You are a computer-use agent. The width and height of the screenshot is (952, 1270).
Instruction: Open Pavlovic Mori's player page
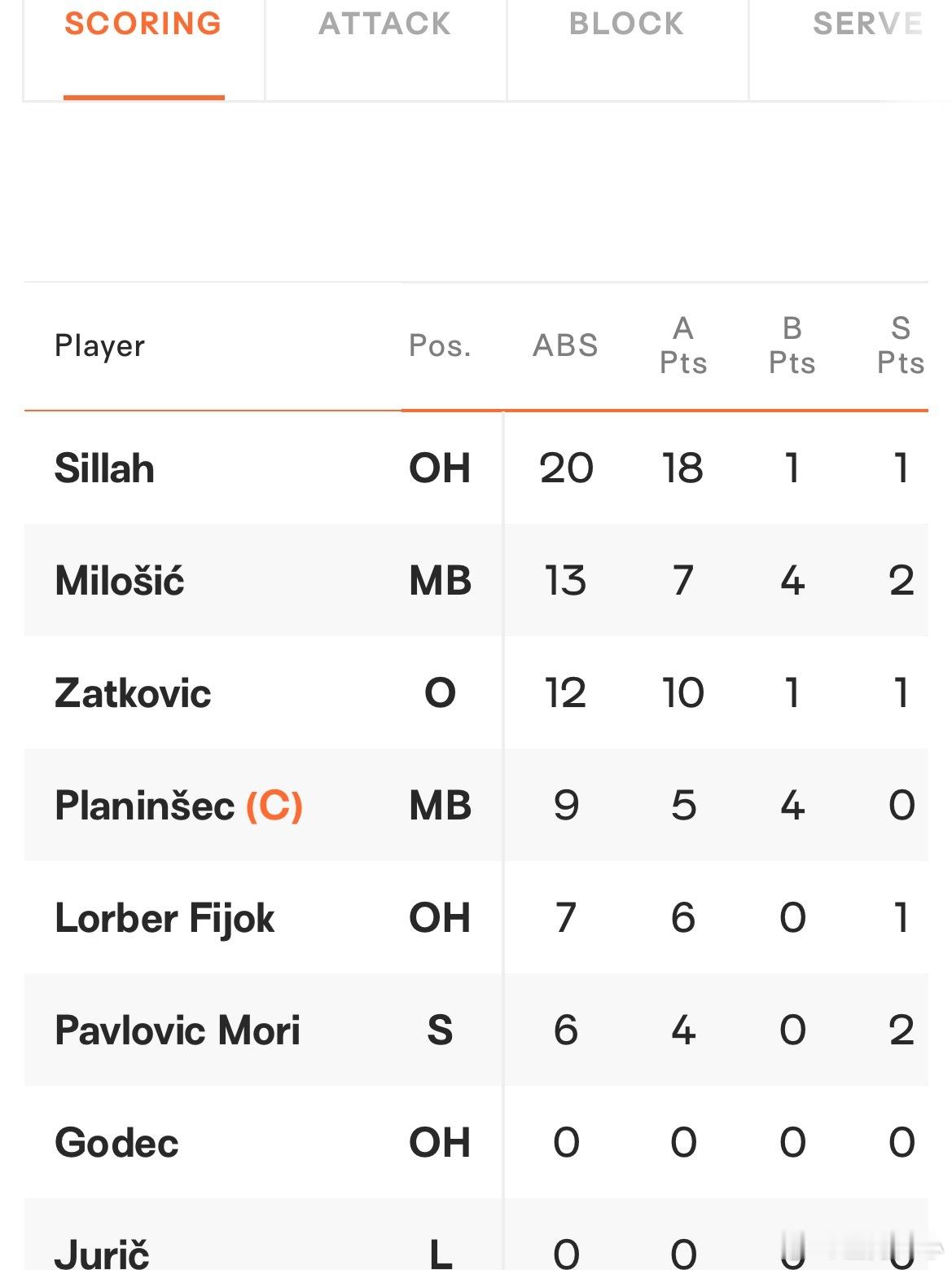pyautogui.click(x=178, y=1031)
